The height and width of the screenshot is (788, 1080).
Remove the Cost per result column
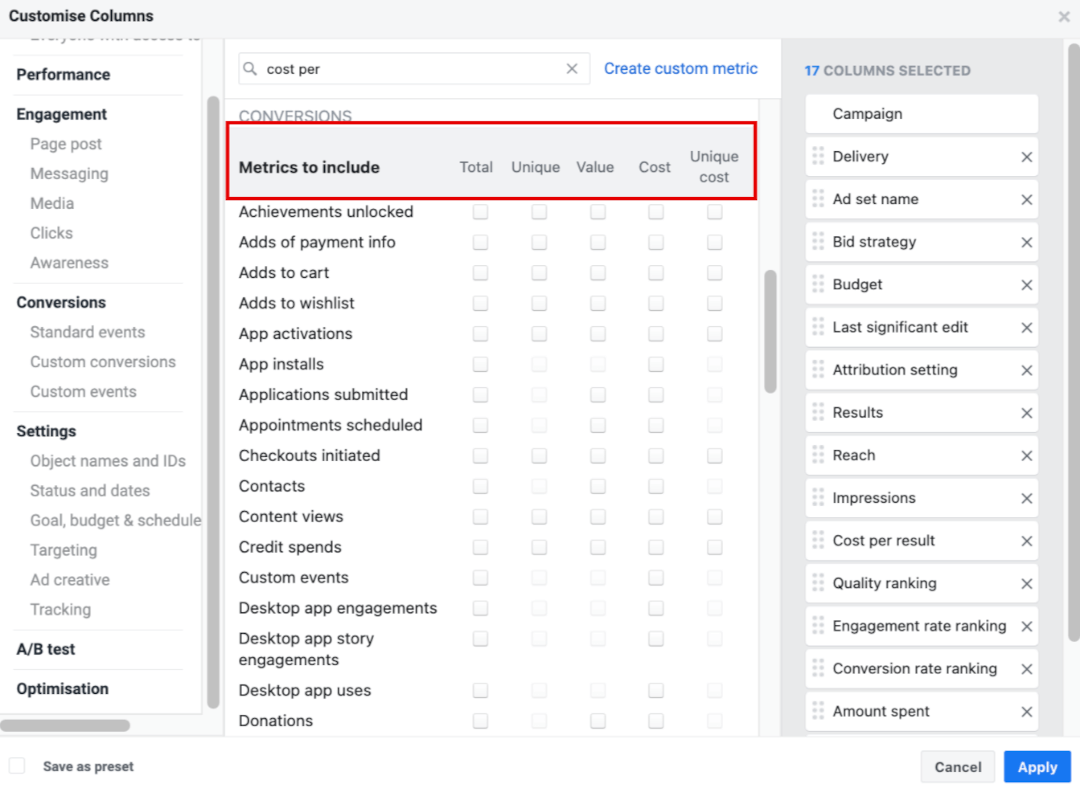1026,541
